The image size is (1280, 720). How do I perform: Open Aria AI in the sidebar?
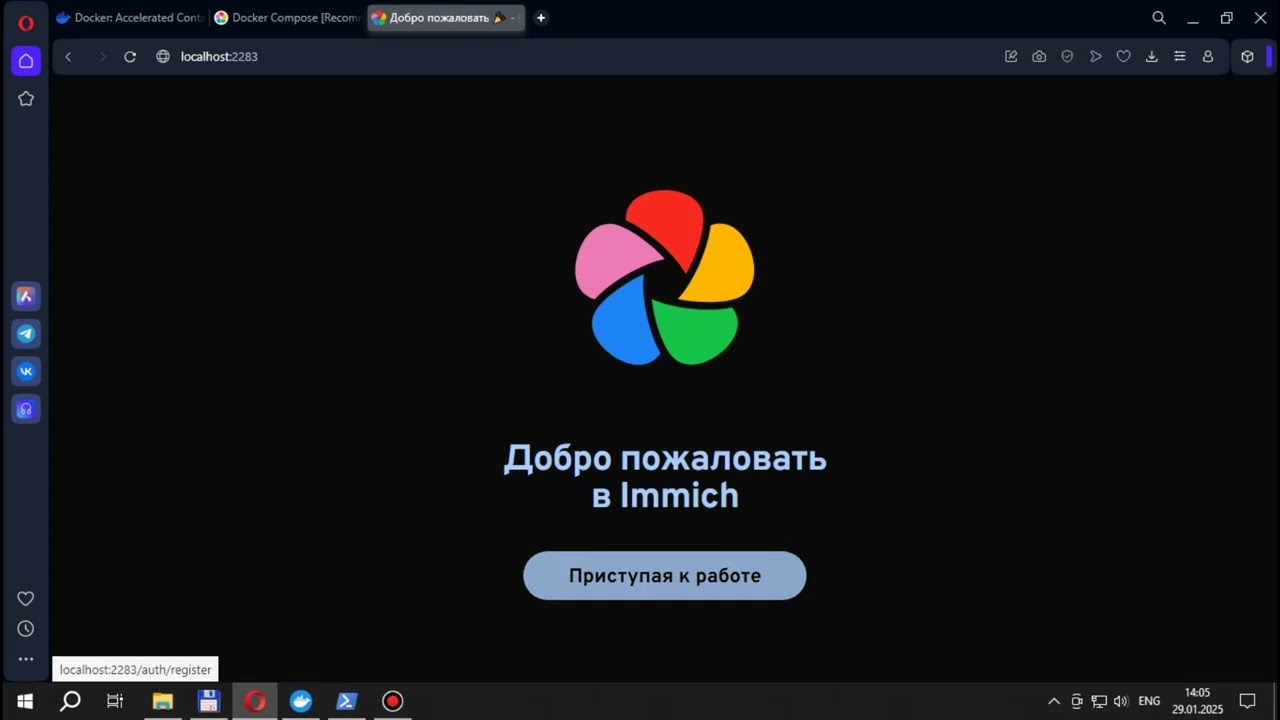click(26, 296)
